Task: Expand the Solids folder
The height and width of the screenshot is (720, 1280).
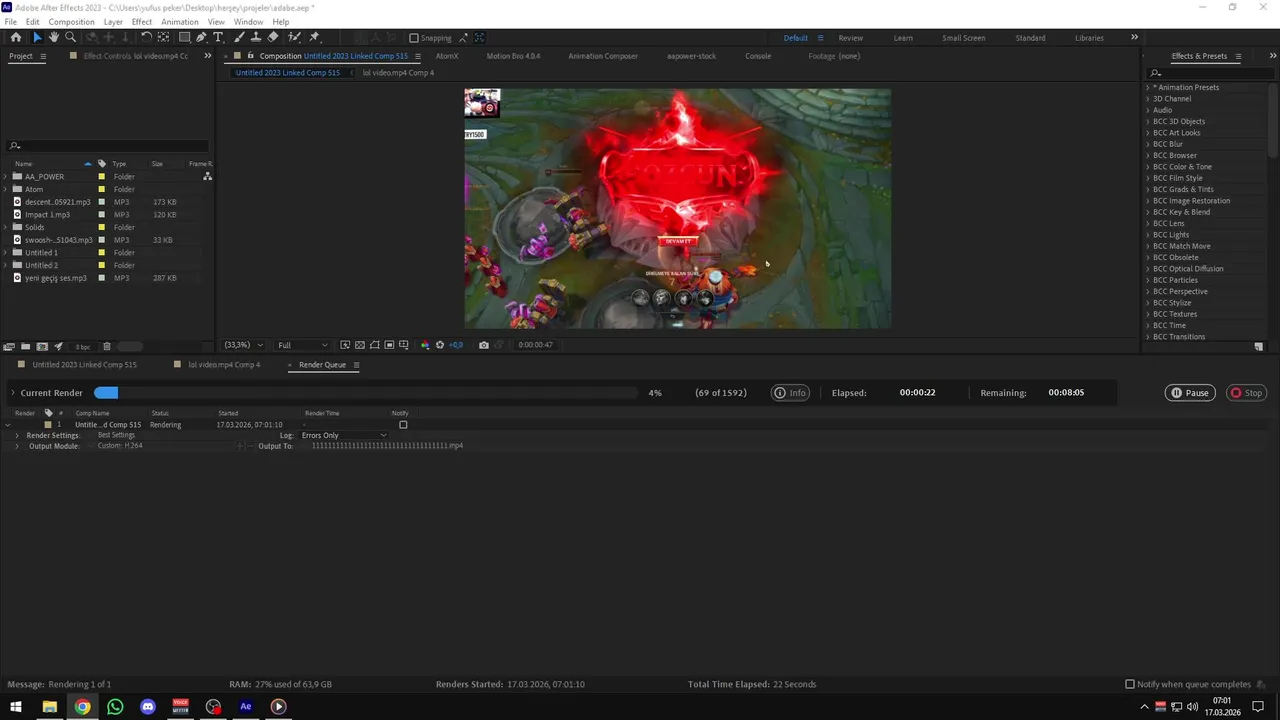Action: tap(6, 227)
